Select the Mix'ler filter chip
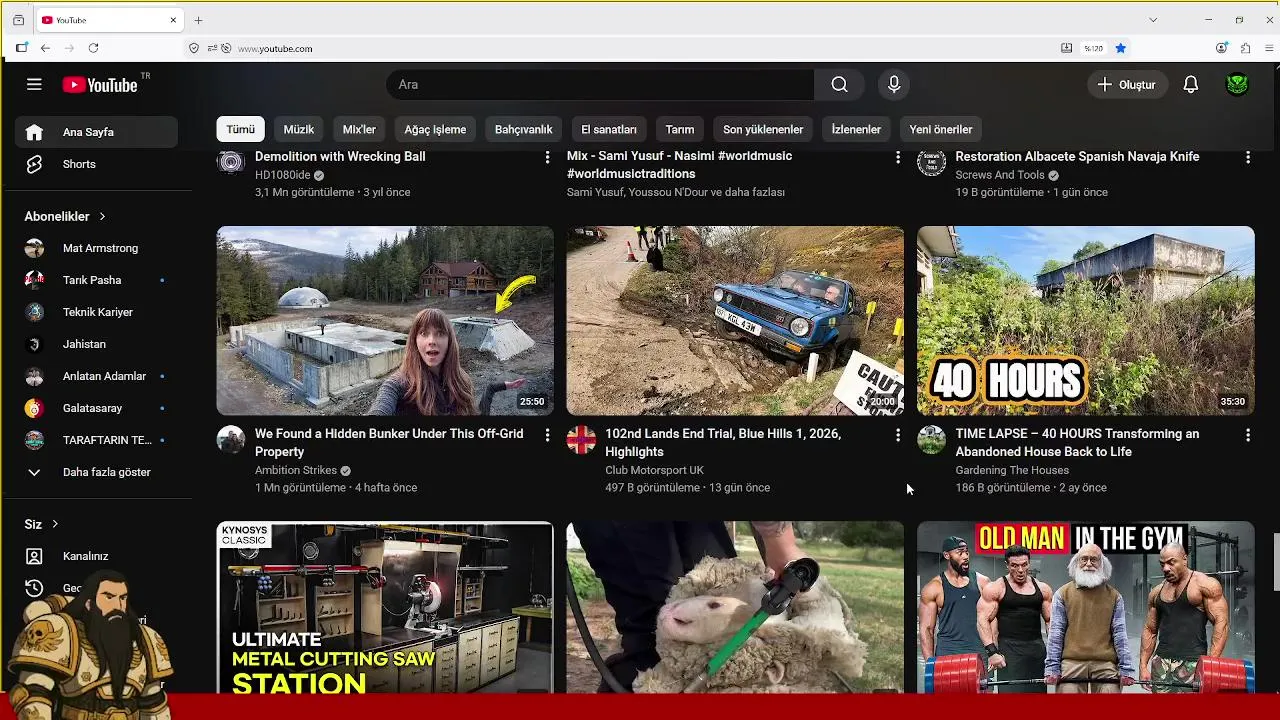Image resolution: width=1280 pixels, height=720 pixels. point(359,129)
